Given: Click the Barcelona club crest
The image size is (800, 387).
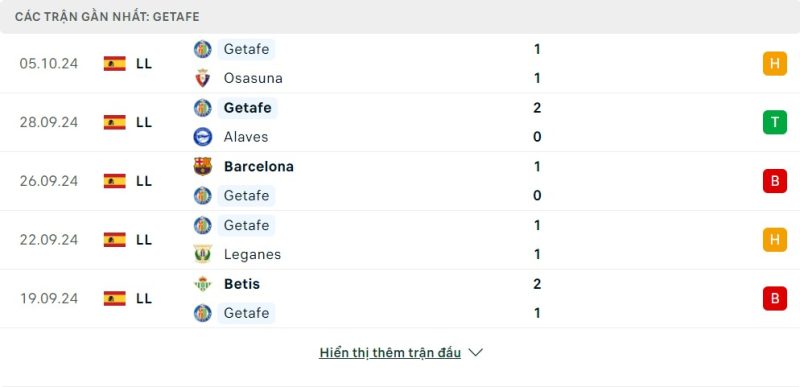Looking at the screenshot, I should coord(203,166).
